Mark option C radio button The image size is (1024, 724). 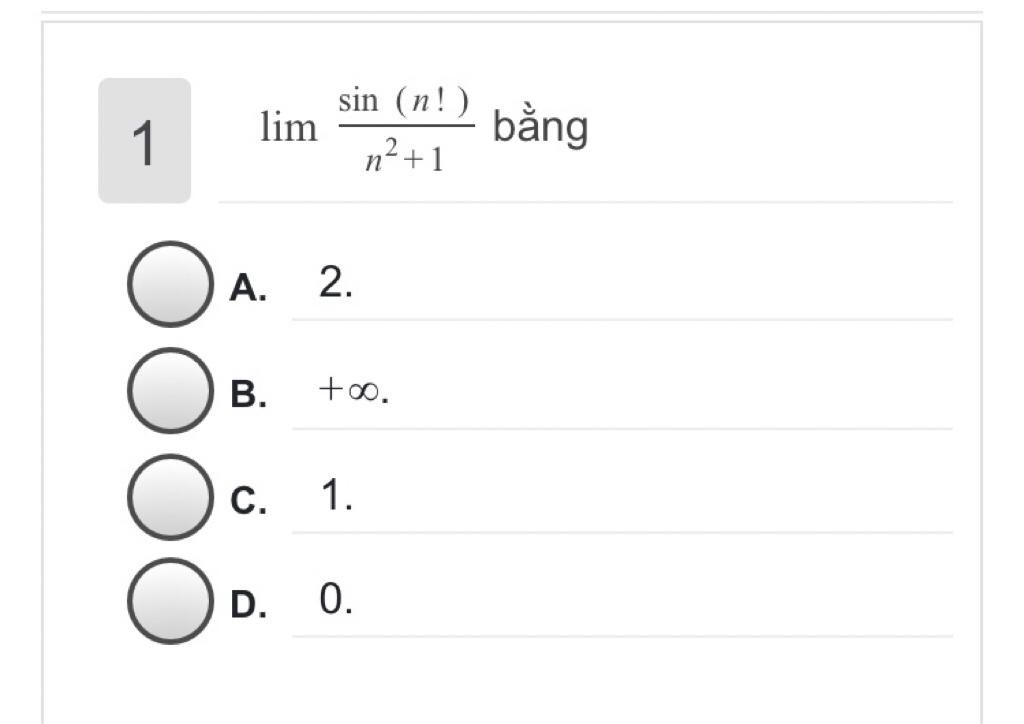[x=170, y=497]
